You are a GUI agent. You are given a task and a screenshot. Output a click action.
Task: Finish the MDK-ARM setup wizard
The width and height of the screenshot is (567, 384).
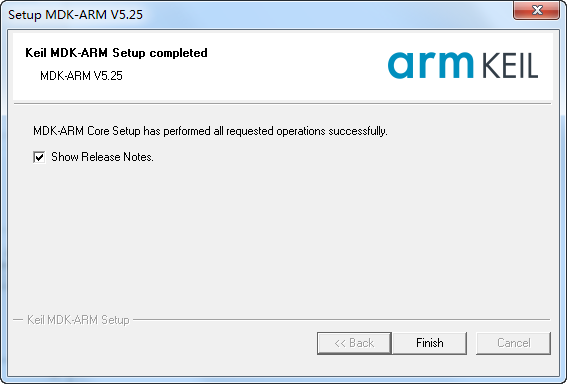pos(430,343)
